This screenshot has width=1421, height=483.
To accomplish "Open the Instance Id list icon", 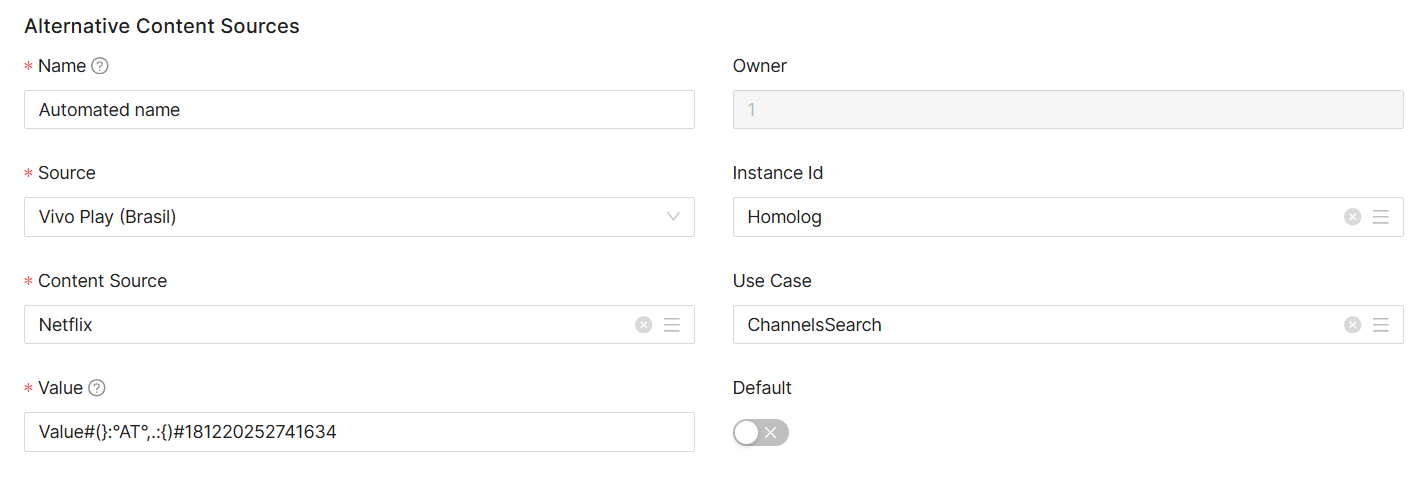I will (x=1381, y=217).
